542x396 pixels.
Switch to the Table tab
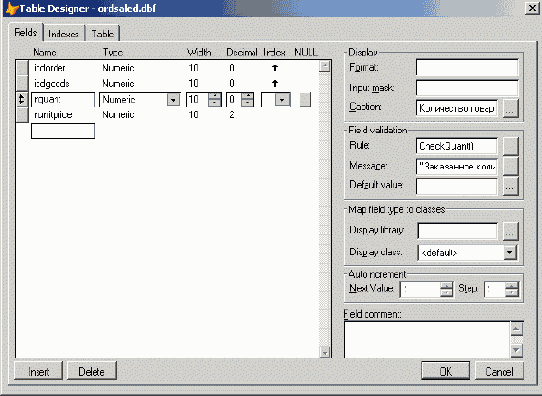pyautogui.click(x=102, y=34)
